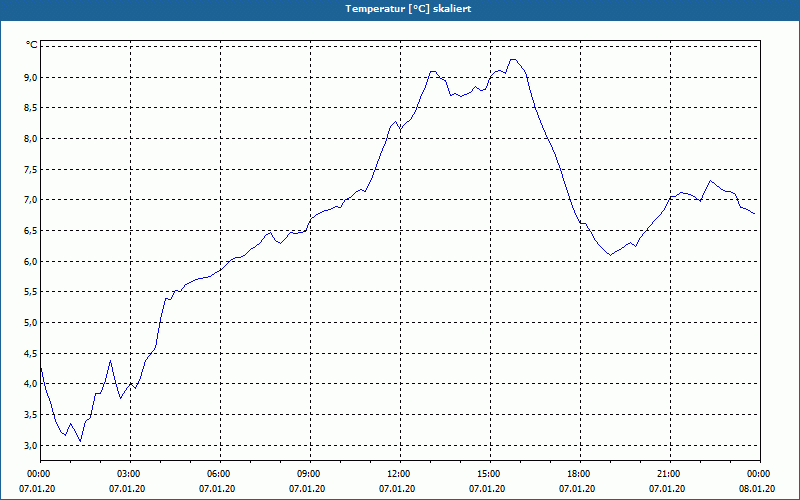Image resolution: width=800 pixels, height=500 pixels.
Task: Click the 12:00 x-axis time label
Action: [400, 474]
